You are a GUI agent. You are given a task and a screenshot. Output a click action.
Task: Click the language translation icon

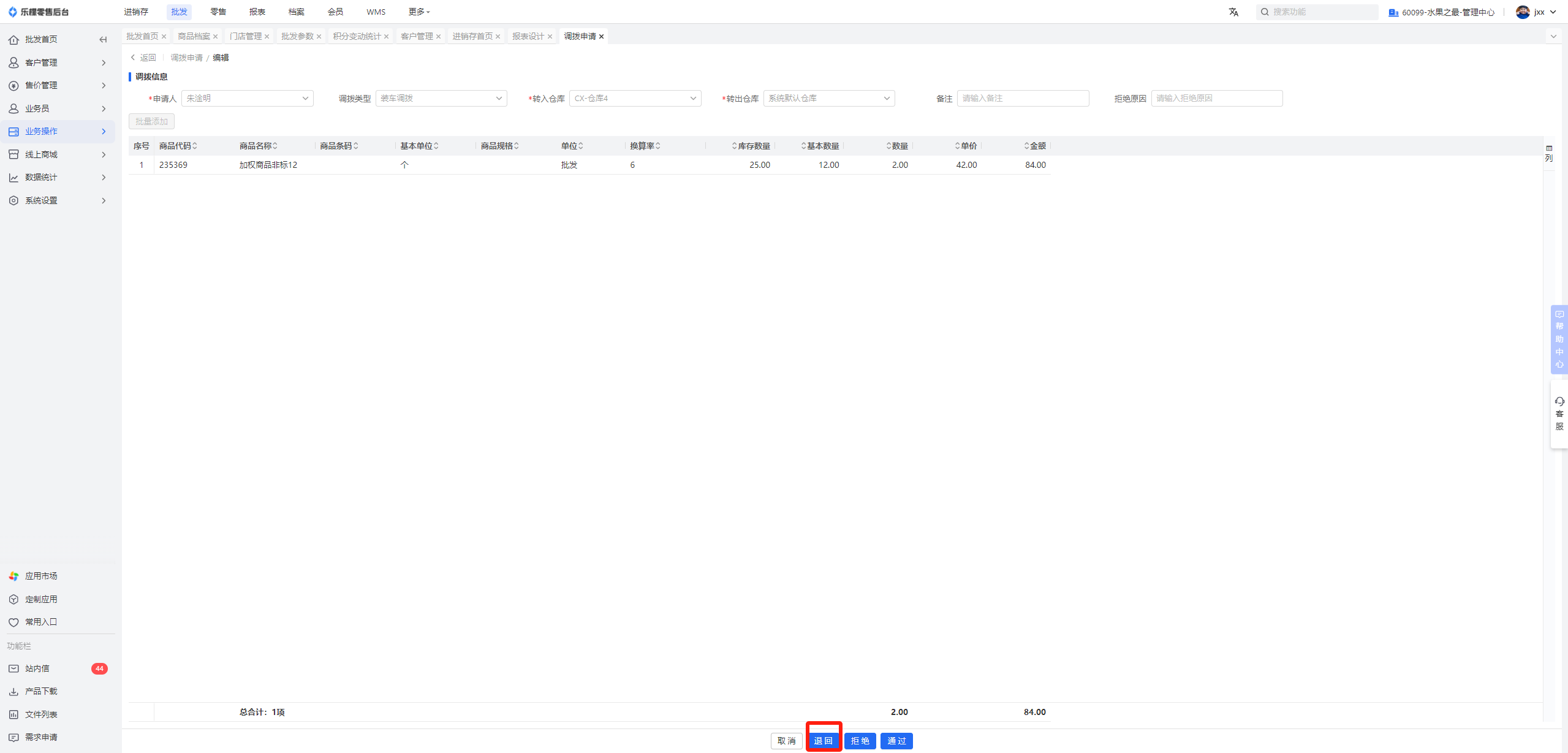1233,12
